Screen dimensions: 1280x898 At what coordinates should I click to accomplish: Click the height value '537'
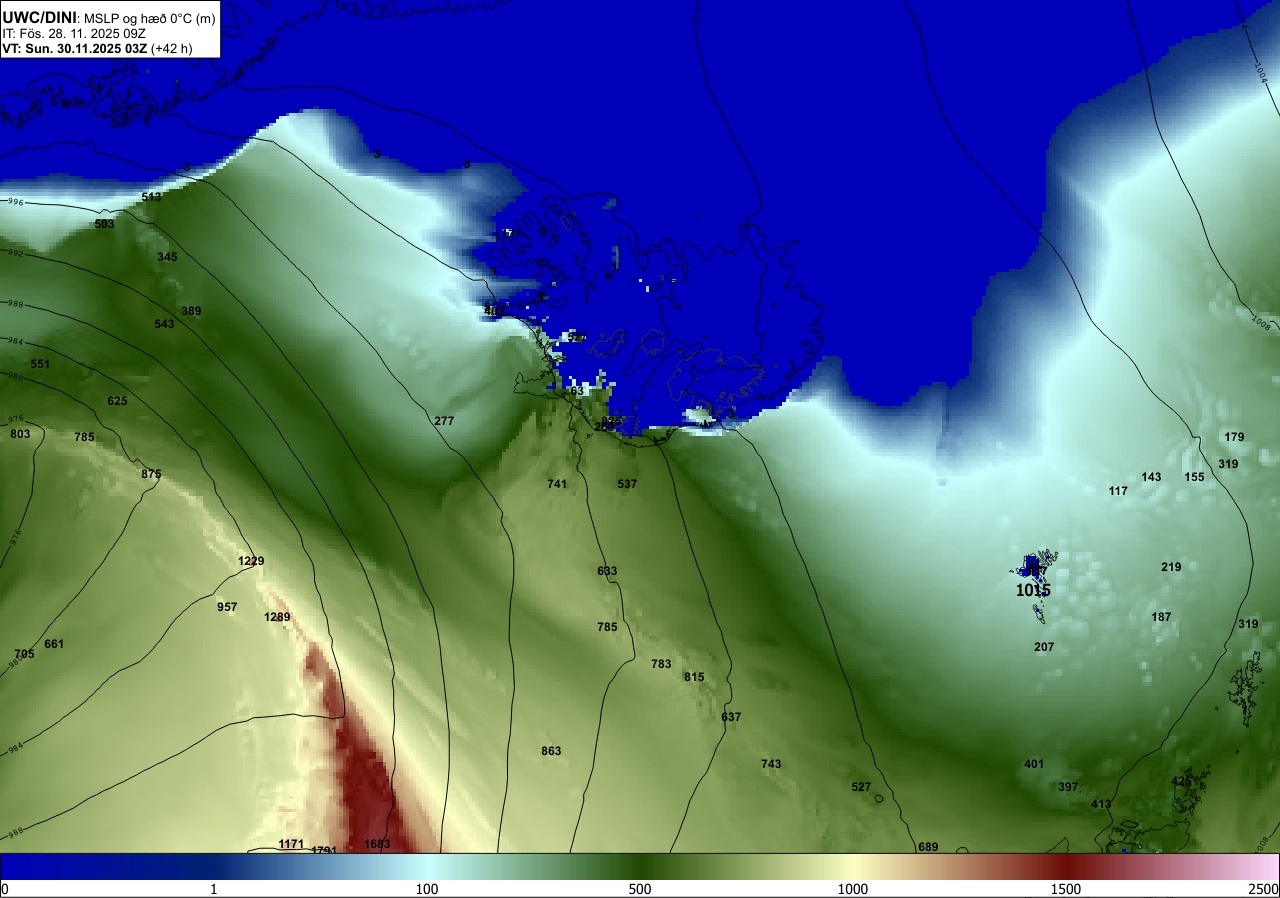(627, 484)
